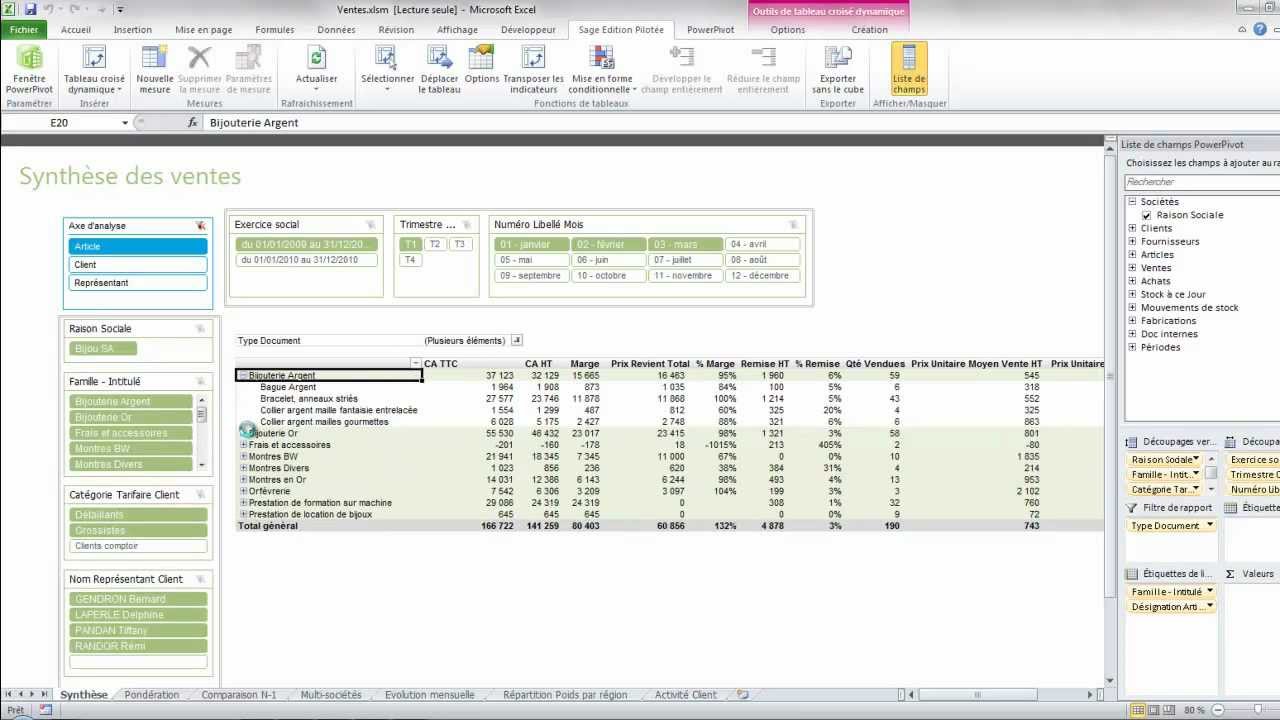Go to the Evolution mensuelle sheet
1280x720 pixels.
point(429,695)
